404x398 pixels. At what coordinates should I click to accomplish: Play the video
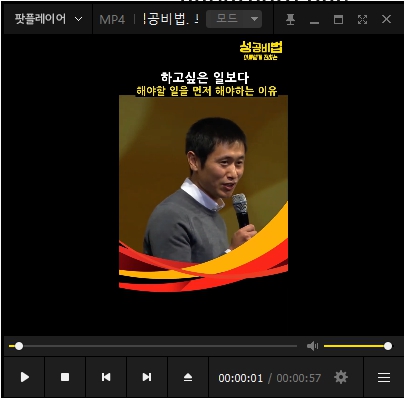[24, 377]
